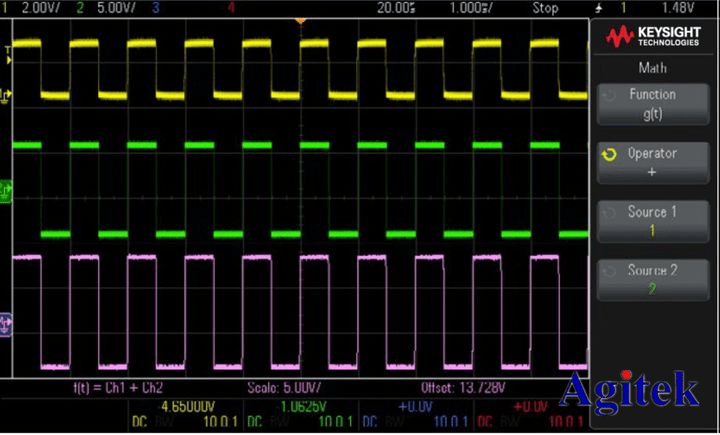This screenshot has height=435, width=720.
Task: Click the green 10.0:1 probe ratio
Action: tap(336, 422)
